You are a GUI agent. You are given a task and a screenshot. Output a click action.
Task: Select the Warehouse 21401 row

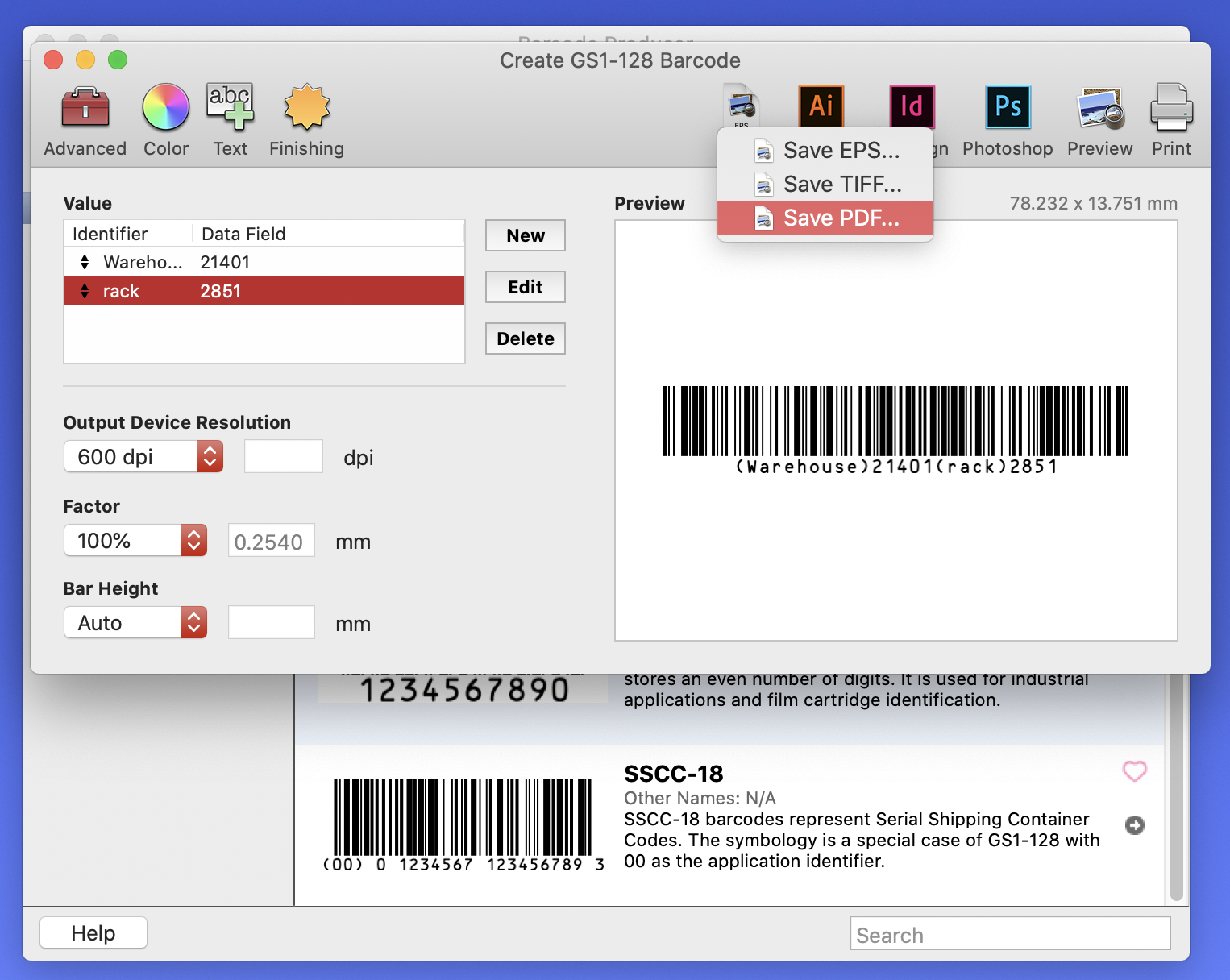[264, 262]
